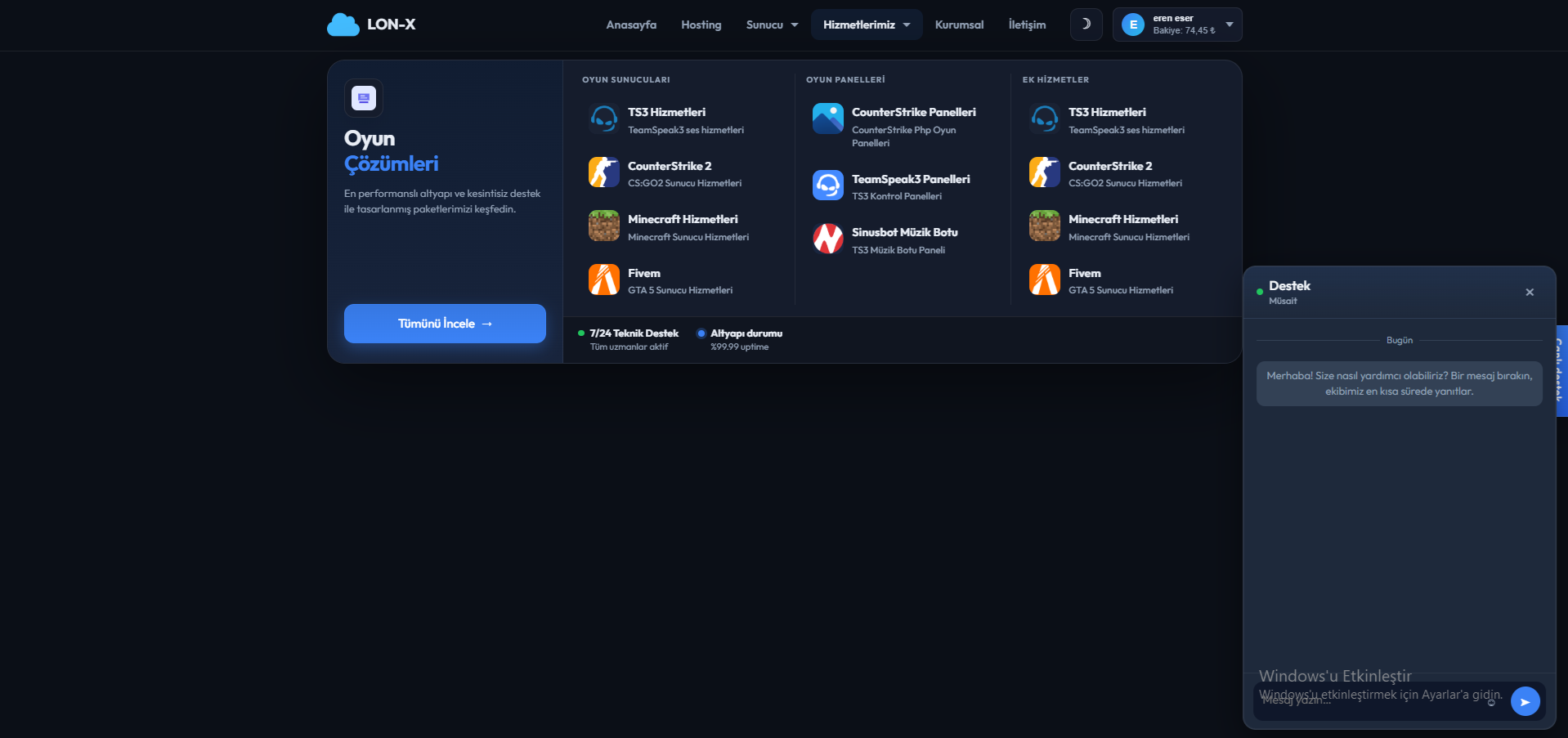Click the OYUN SUNUCULARI column heading

point(626,79)
